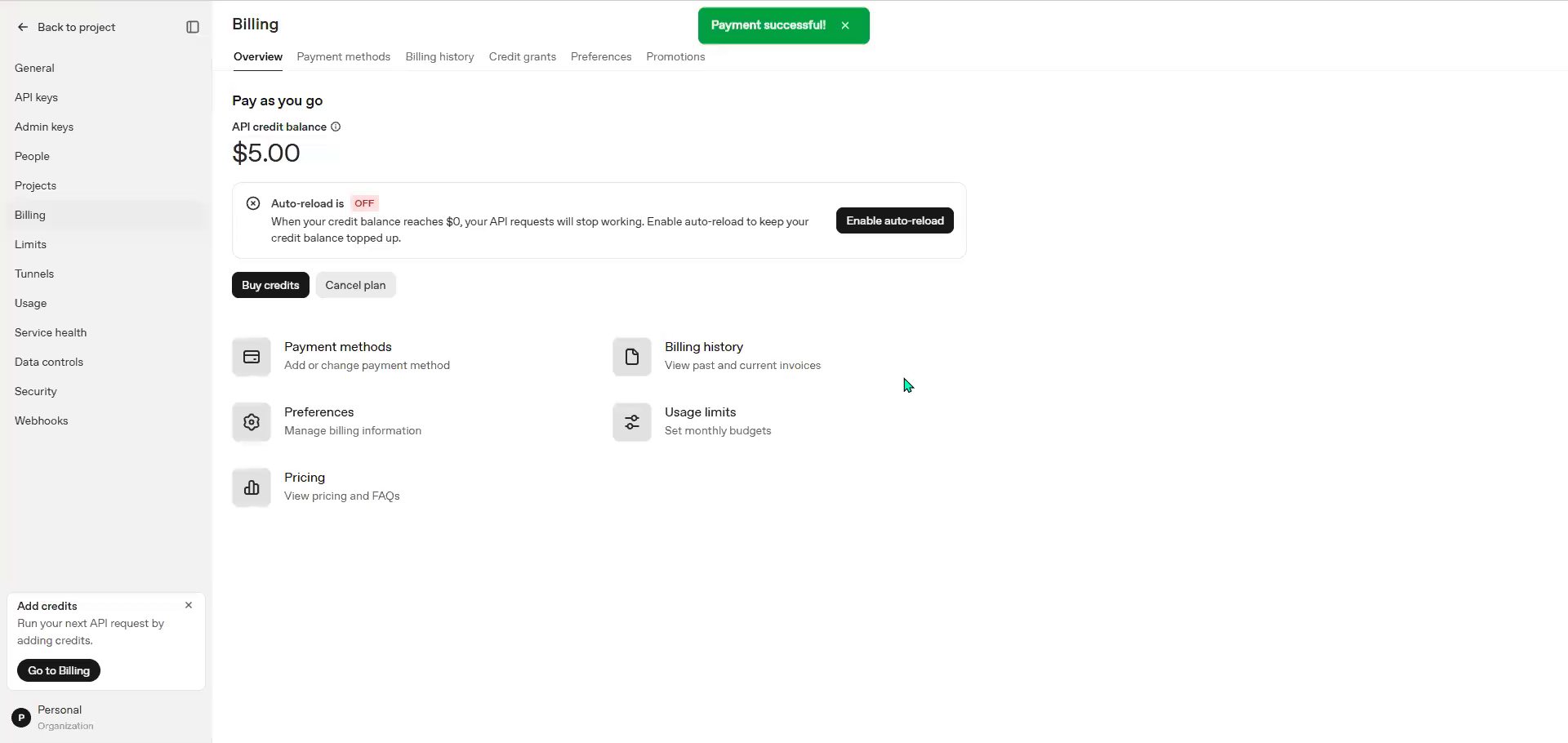Open the Promotions tab
The height and width of the screenshot is (743, 1568).
[675, 56]
